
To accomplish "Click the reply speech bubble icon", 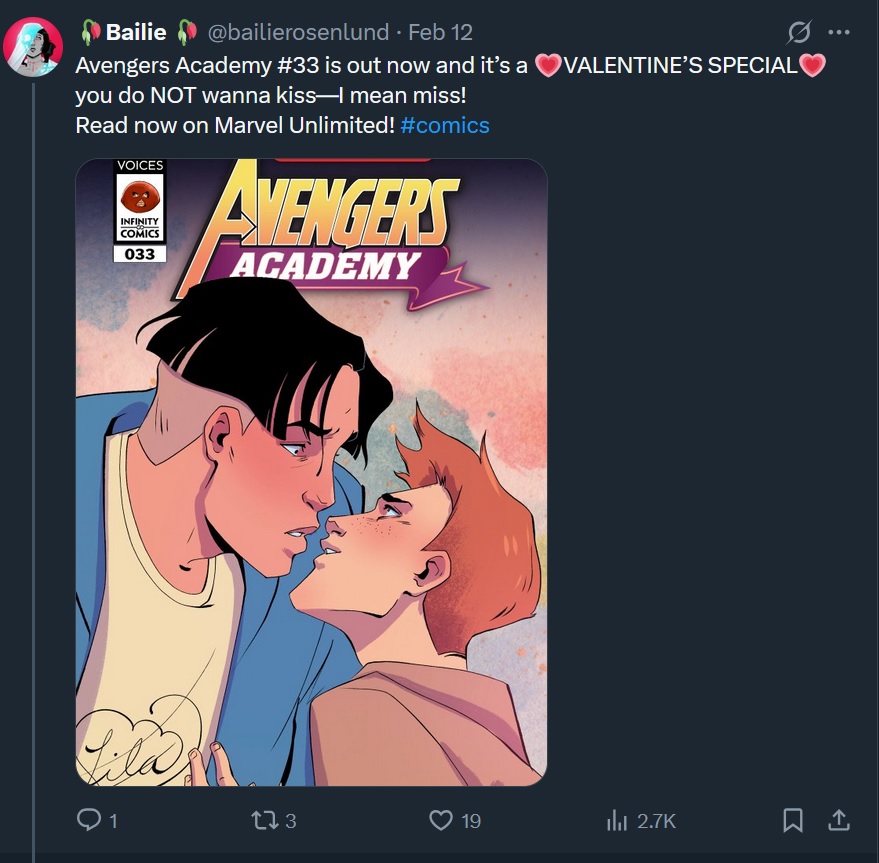I will pos(89,820).
